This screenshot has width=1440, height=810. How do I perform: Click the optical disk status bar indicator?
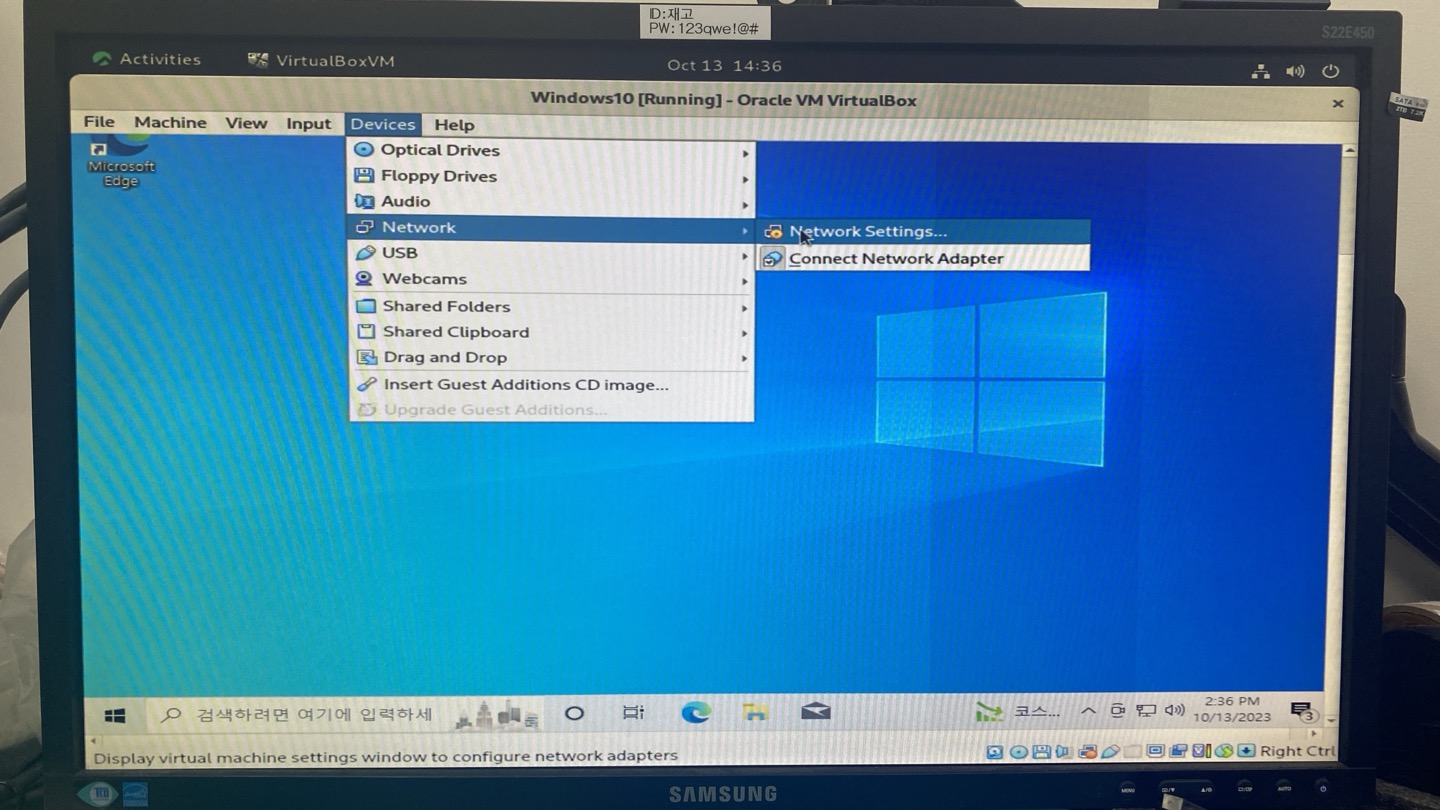(1019, 751)
